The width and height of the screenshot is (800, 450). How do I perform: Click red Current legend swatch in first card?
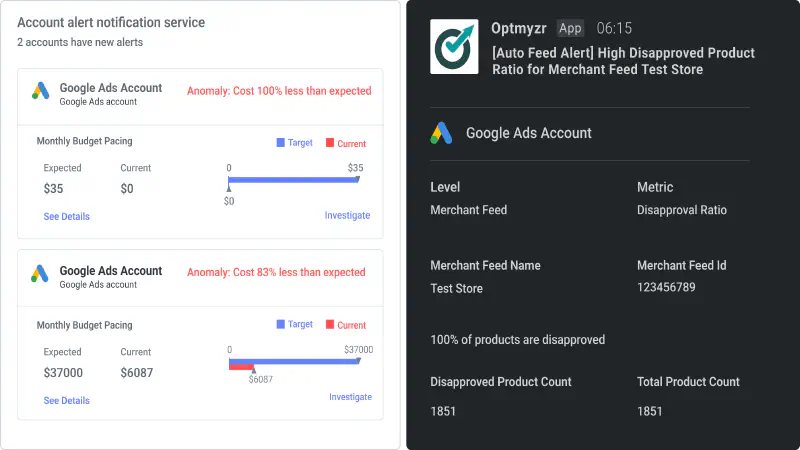point(330,143)
